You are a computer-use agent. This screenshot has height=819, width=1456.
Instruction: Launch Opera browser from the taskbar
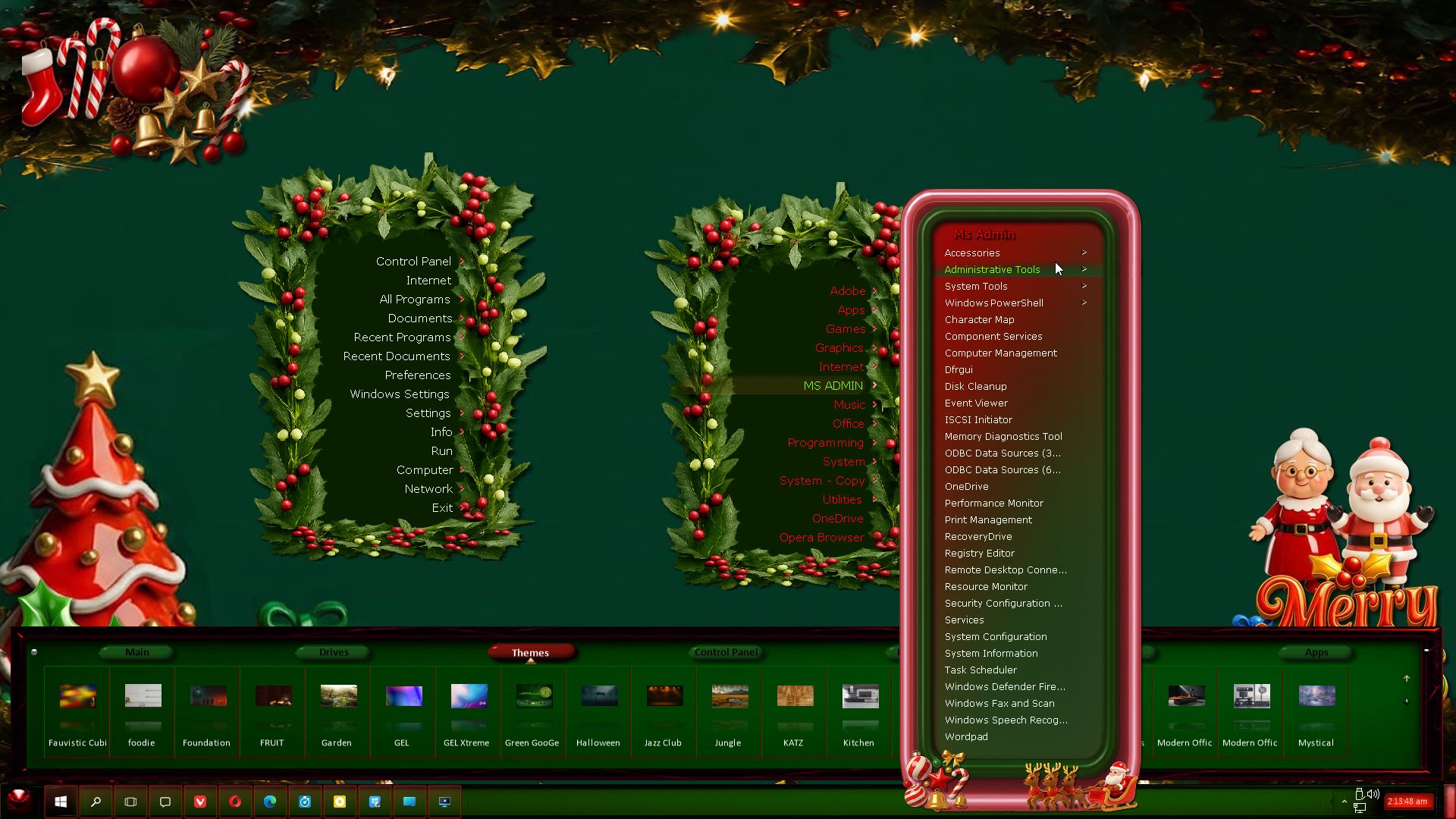tap(235, 802)
